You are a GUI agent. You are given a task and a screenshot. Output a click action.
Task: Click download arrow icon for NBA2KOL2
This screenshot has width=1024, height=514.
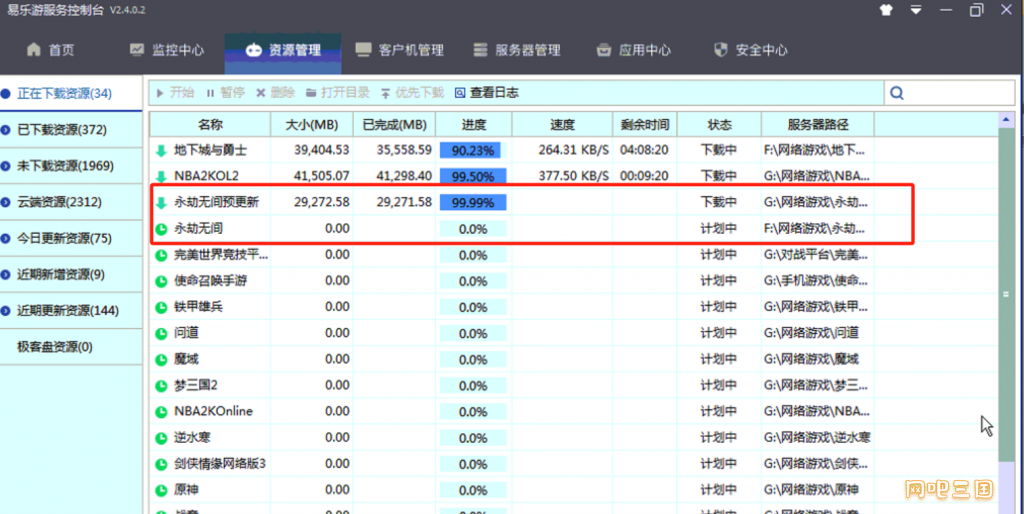coord(161,176)
